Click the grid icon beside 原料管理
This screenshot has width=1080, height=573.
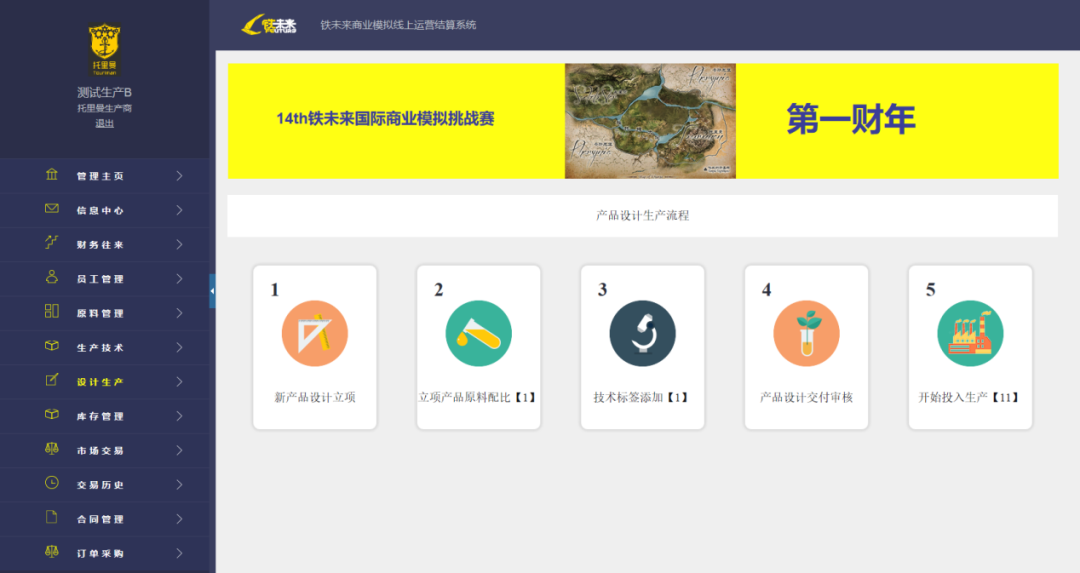[52, 311]
